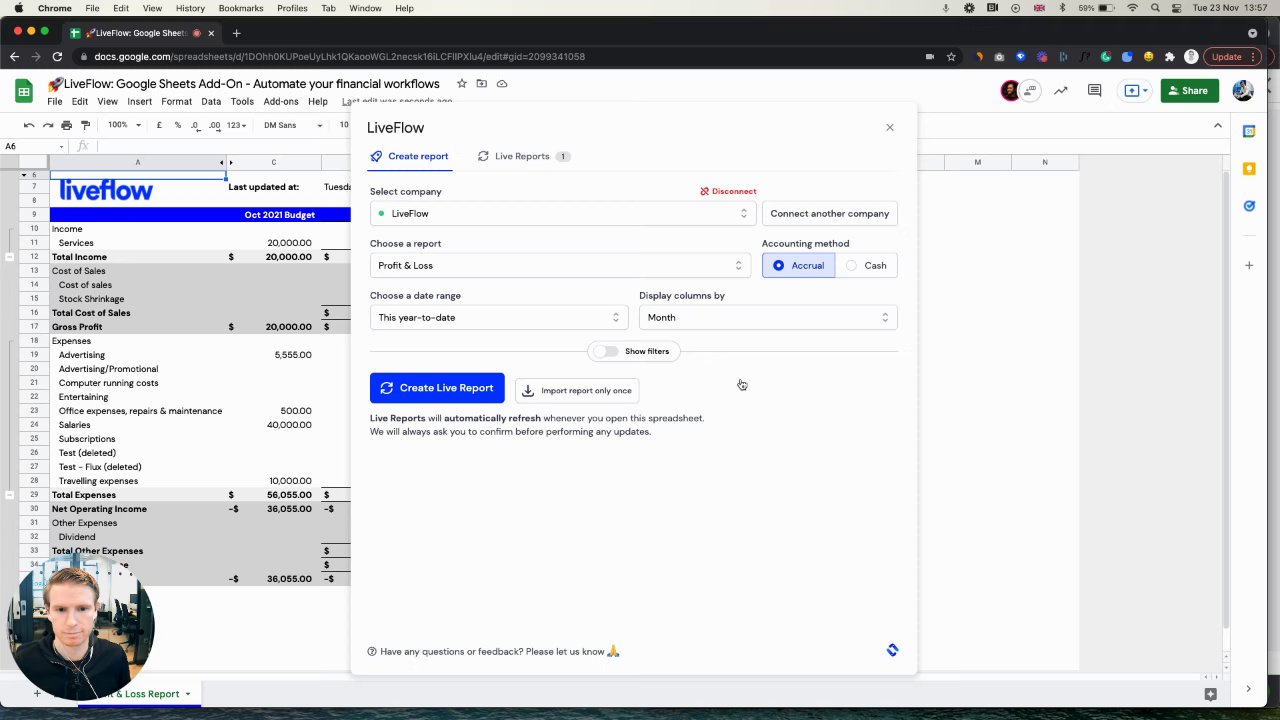
Task: Click the questions or feedback link
Action: (x=494, y=651)
